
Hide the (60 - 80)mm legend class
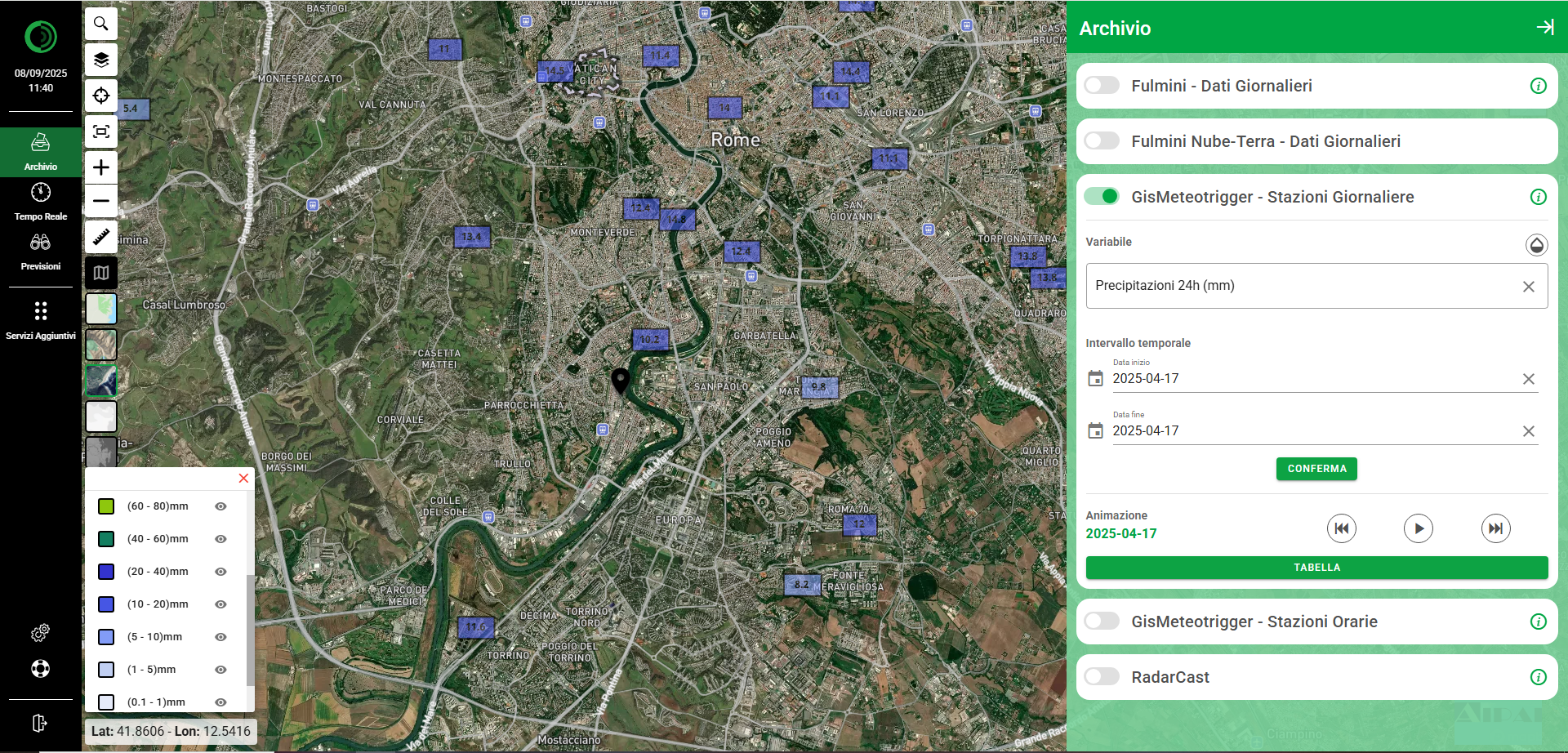click(220, 506)
